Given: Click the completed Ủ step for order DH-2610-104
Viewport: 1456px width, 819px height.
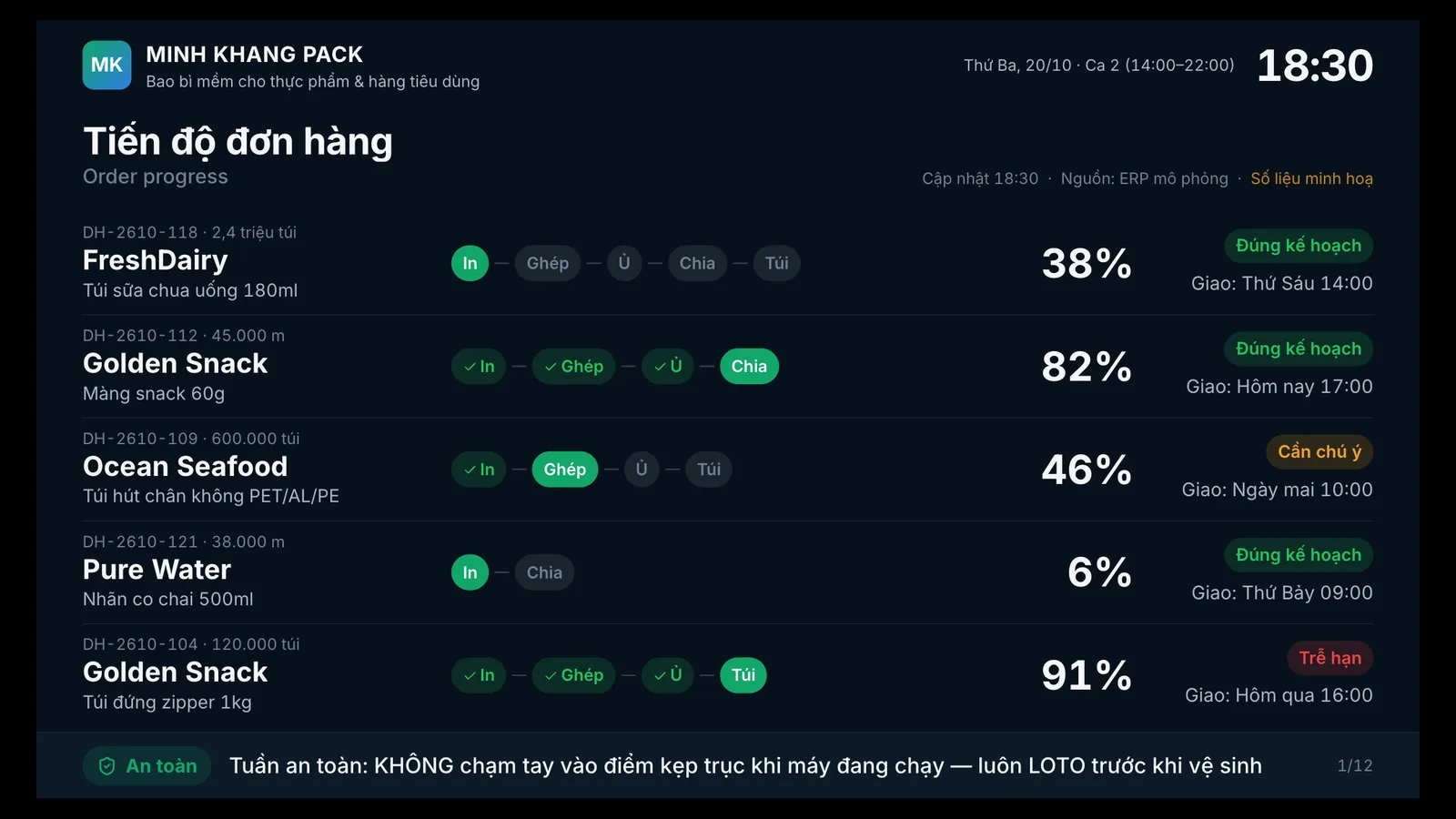Looking at the screenshot, I should click(668, 675).
